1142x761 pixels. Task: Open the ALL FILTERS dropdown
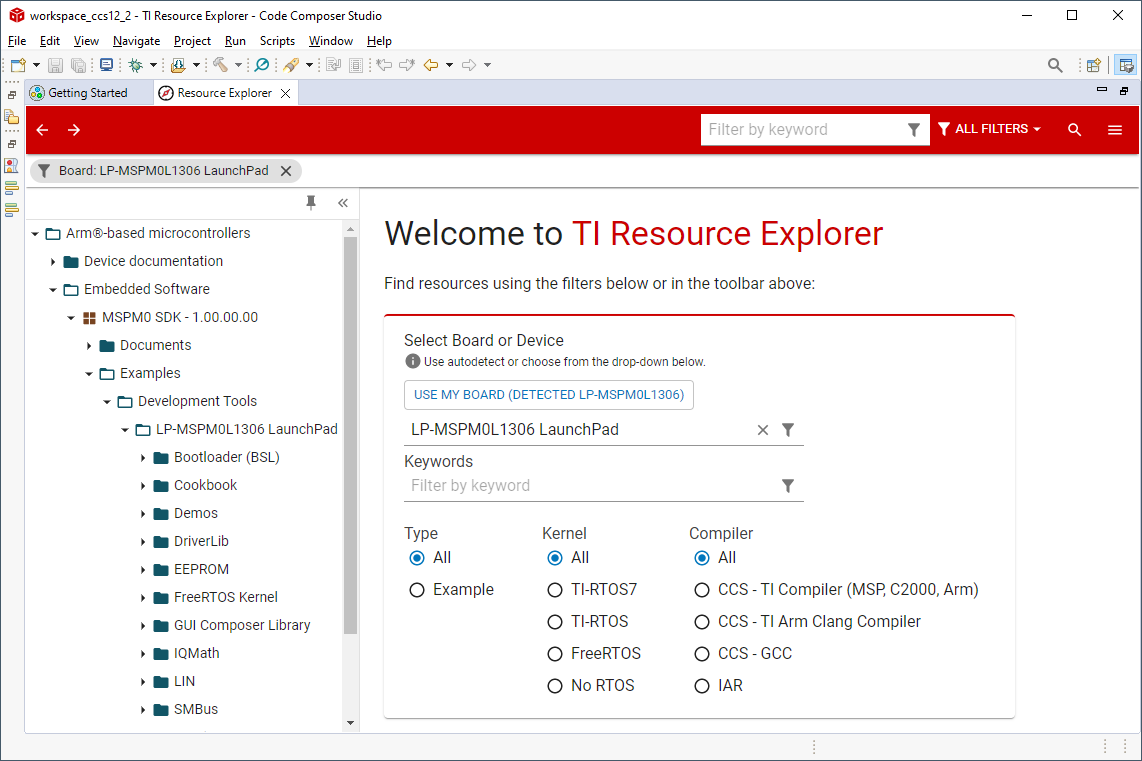pyautogui.click(x=989, y=130)
